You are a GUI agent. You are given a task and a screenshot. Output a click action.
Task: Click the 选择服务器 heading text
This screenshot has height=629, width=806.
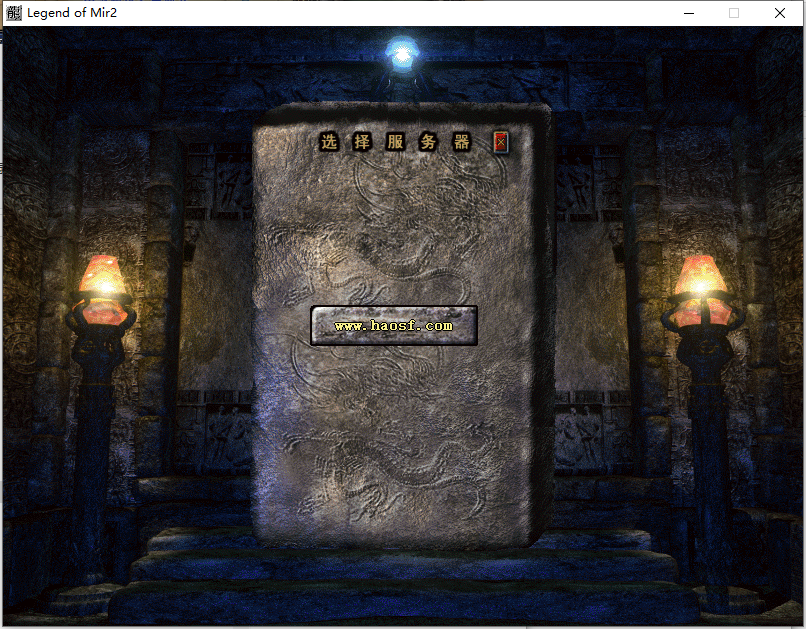tap(395, 142)
